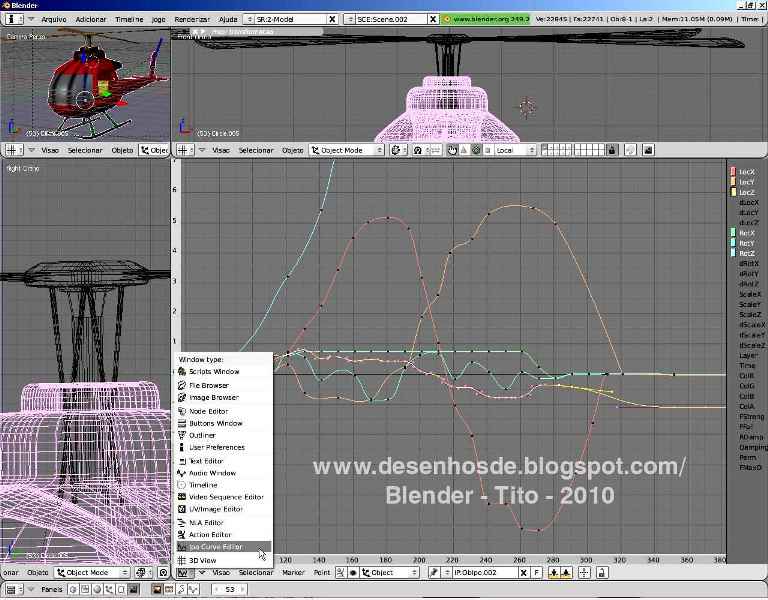Open Object Mode dropdown in main 3D view
This screenshot has height=600, width=768.
pyautogui.click(x=347, y=150)
